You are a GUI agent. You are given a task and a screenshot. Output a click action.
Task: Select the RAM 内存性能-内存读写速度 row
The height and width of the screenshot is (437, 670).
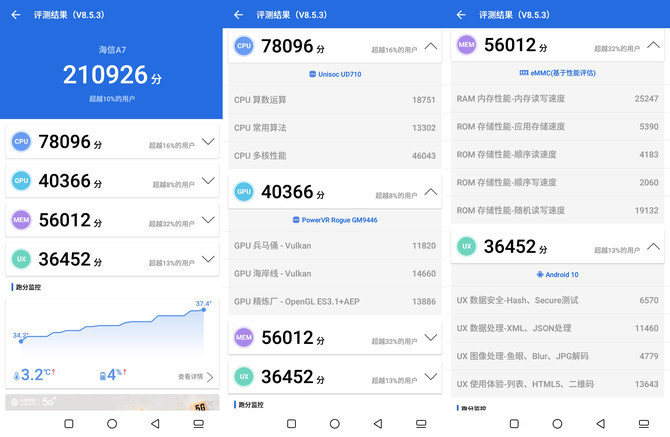tap(557, 99)
